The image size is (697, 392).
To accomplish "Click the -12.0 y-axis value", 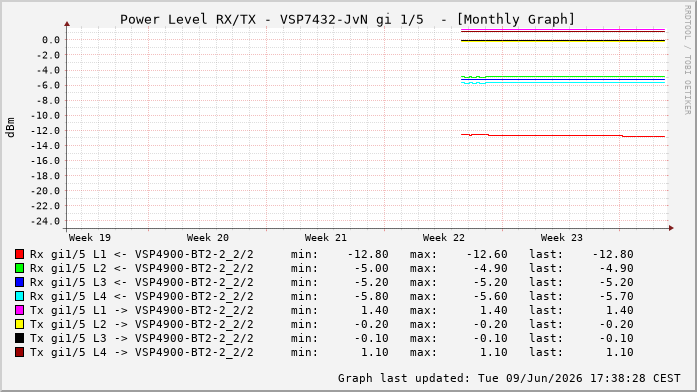I will click(45, 131).
